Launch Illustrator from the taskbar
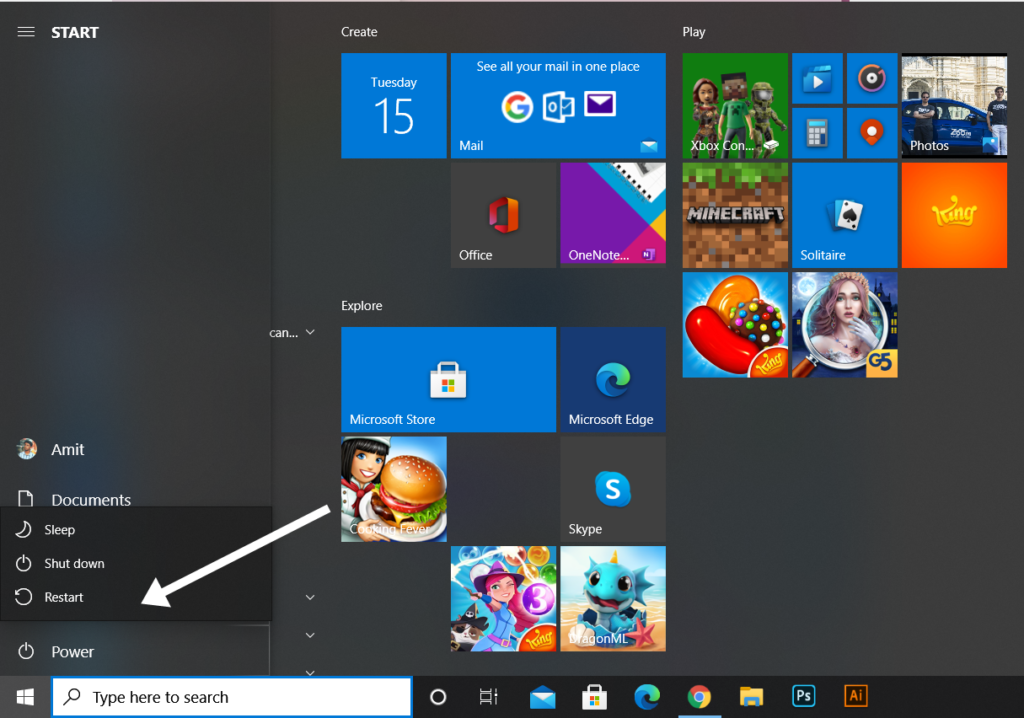1024x718 pixels. point(855,697)
